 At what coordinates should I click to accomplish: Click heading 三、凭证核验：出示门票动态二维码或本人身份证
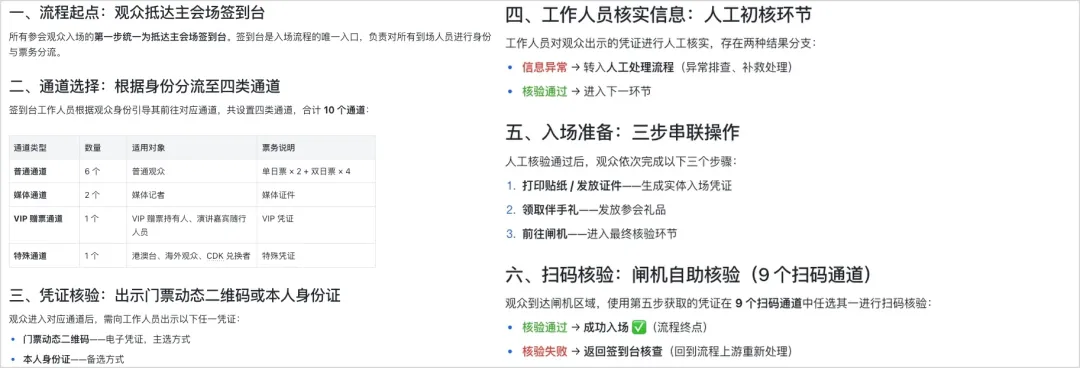click(175, 296)
